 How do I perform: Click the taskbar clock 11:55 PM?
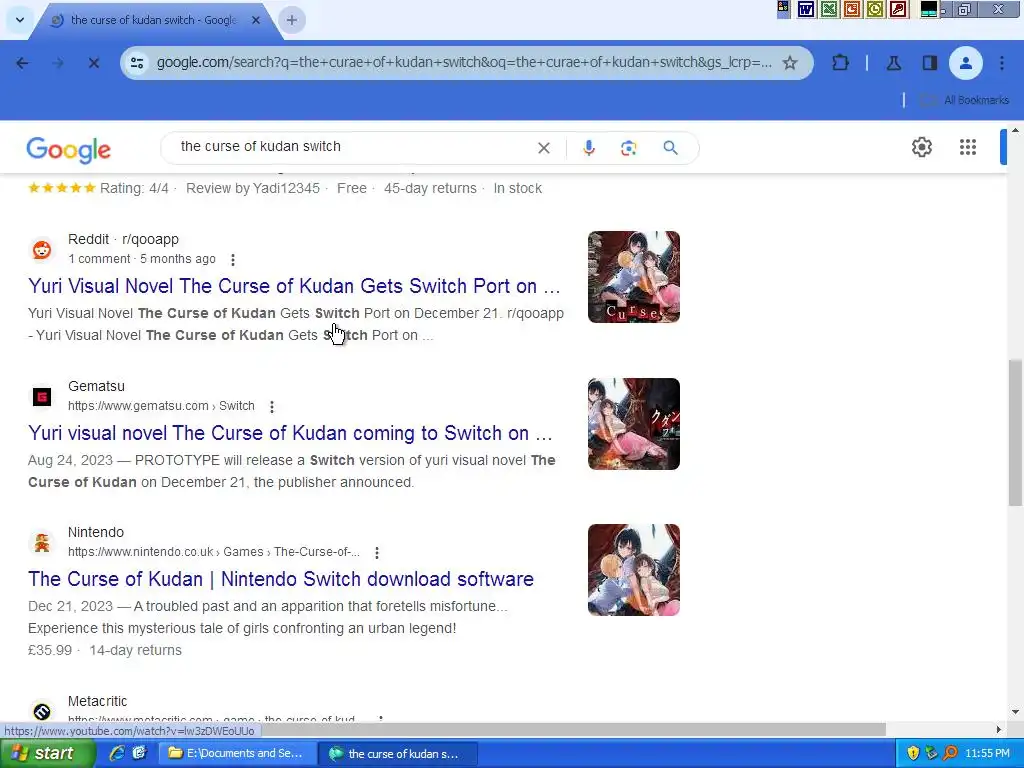[x=987, y=754]
